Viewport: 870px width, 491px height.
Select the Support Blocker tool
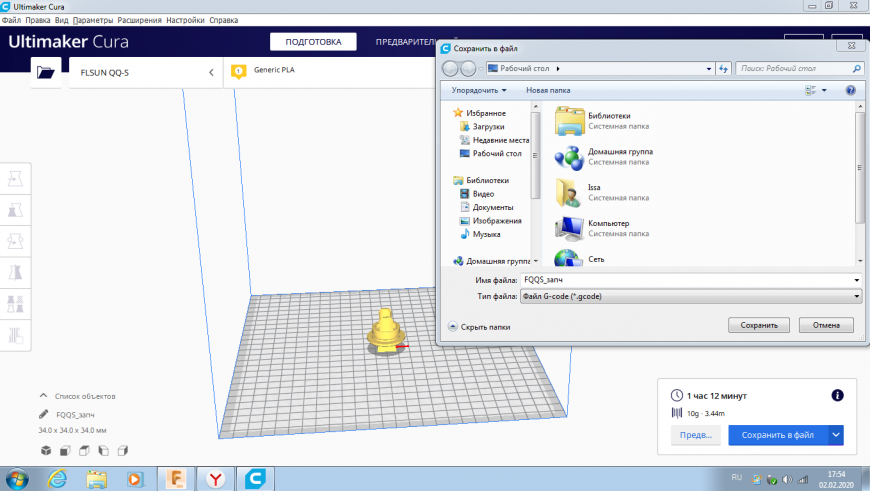click(x=15, y=335)
